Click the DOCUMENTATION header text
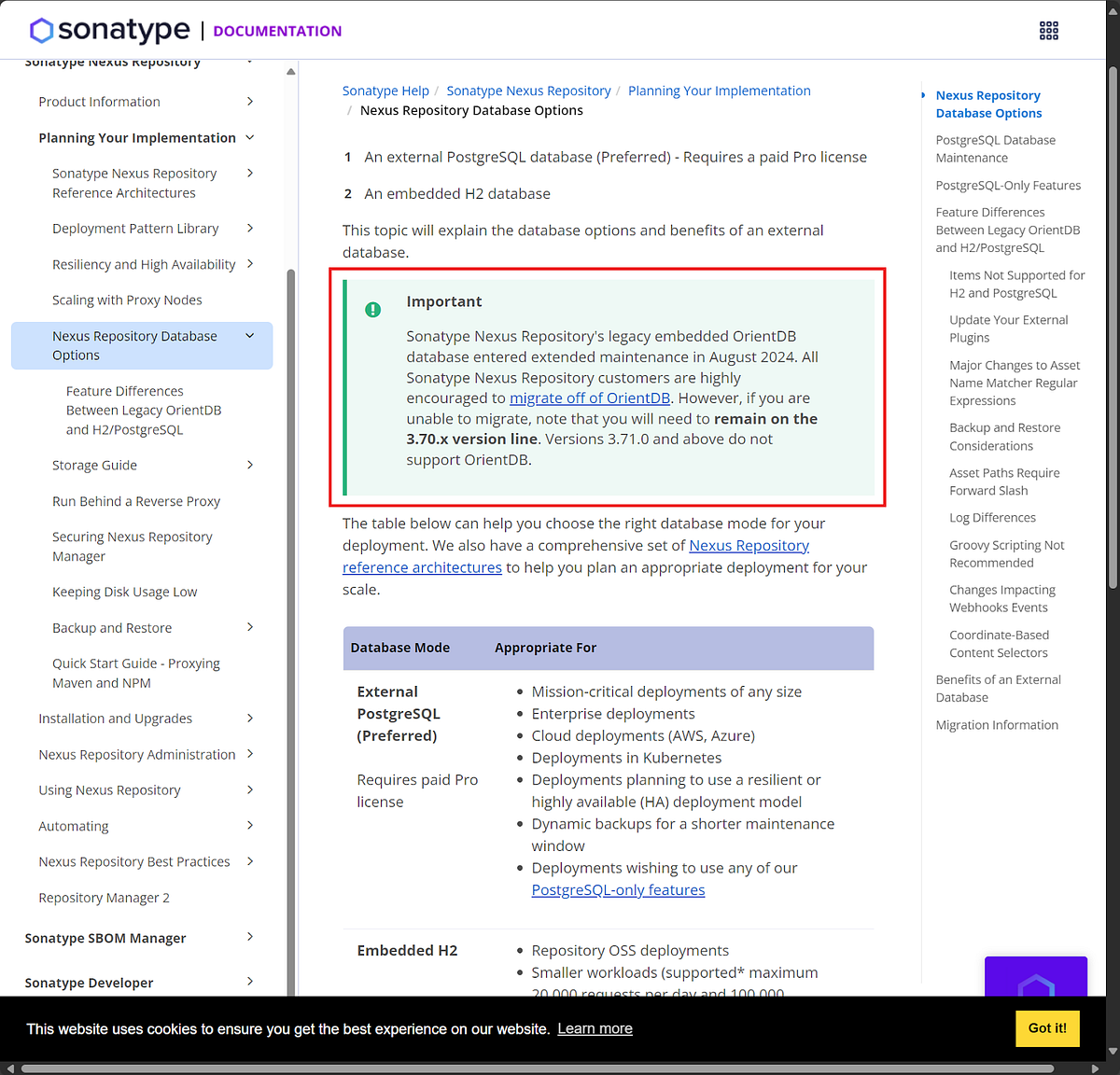 point(277,31)
